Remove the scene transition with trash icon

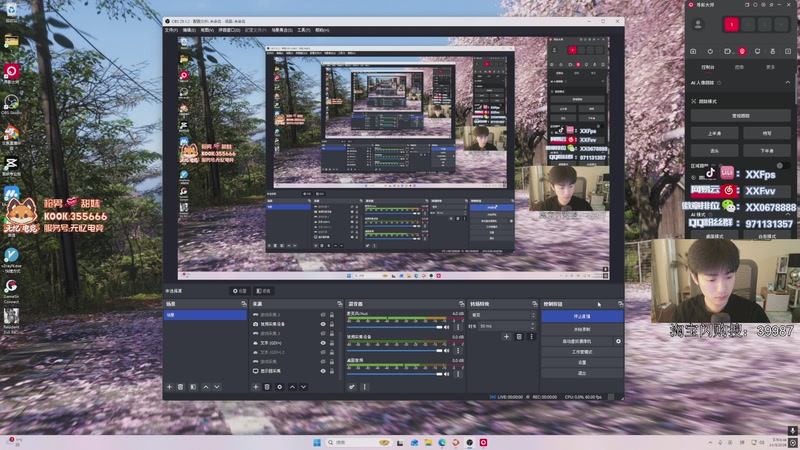point(519,337)
